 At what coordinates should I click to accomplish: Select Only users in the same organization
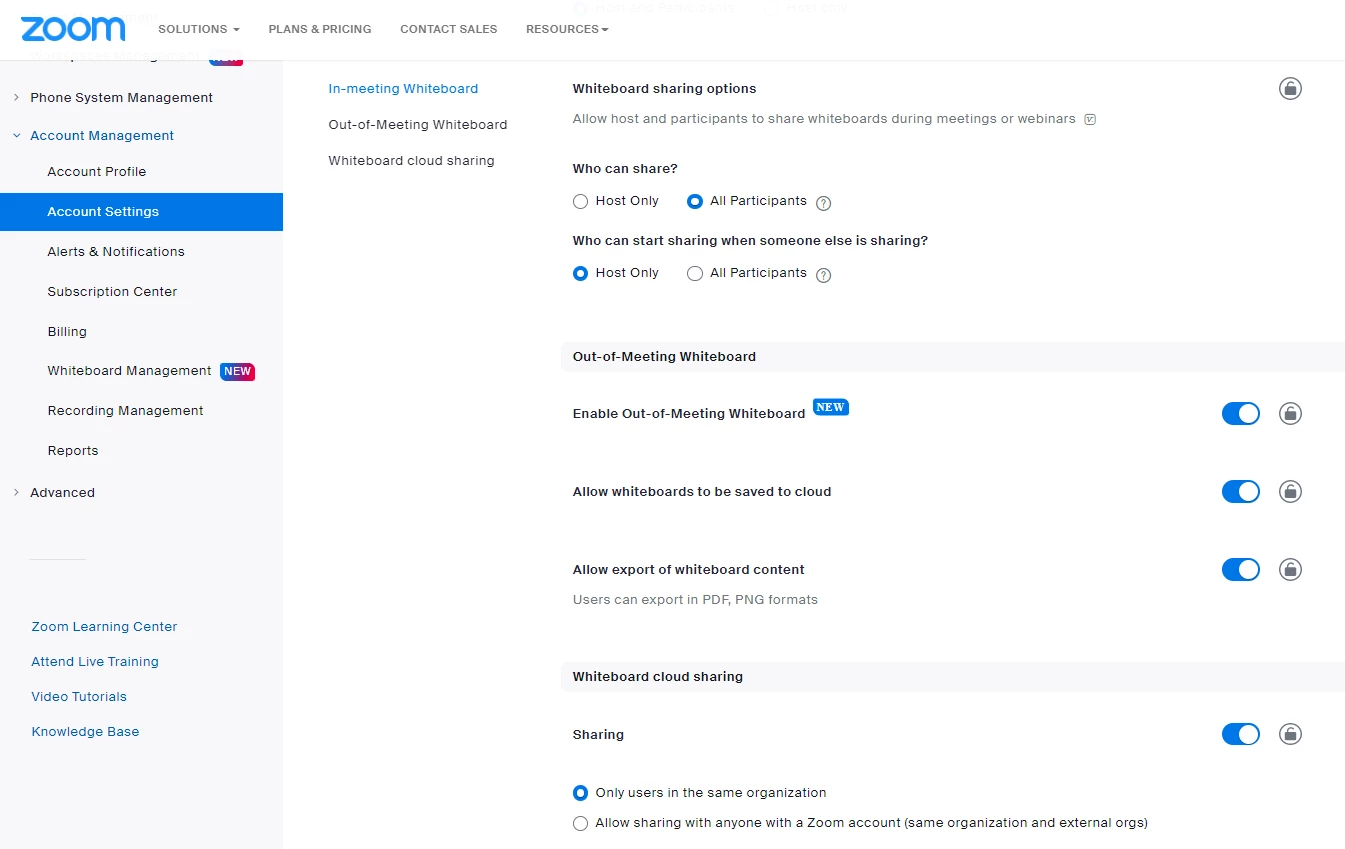click(x=581, y=793)
